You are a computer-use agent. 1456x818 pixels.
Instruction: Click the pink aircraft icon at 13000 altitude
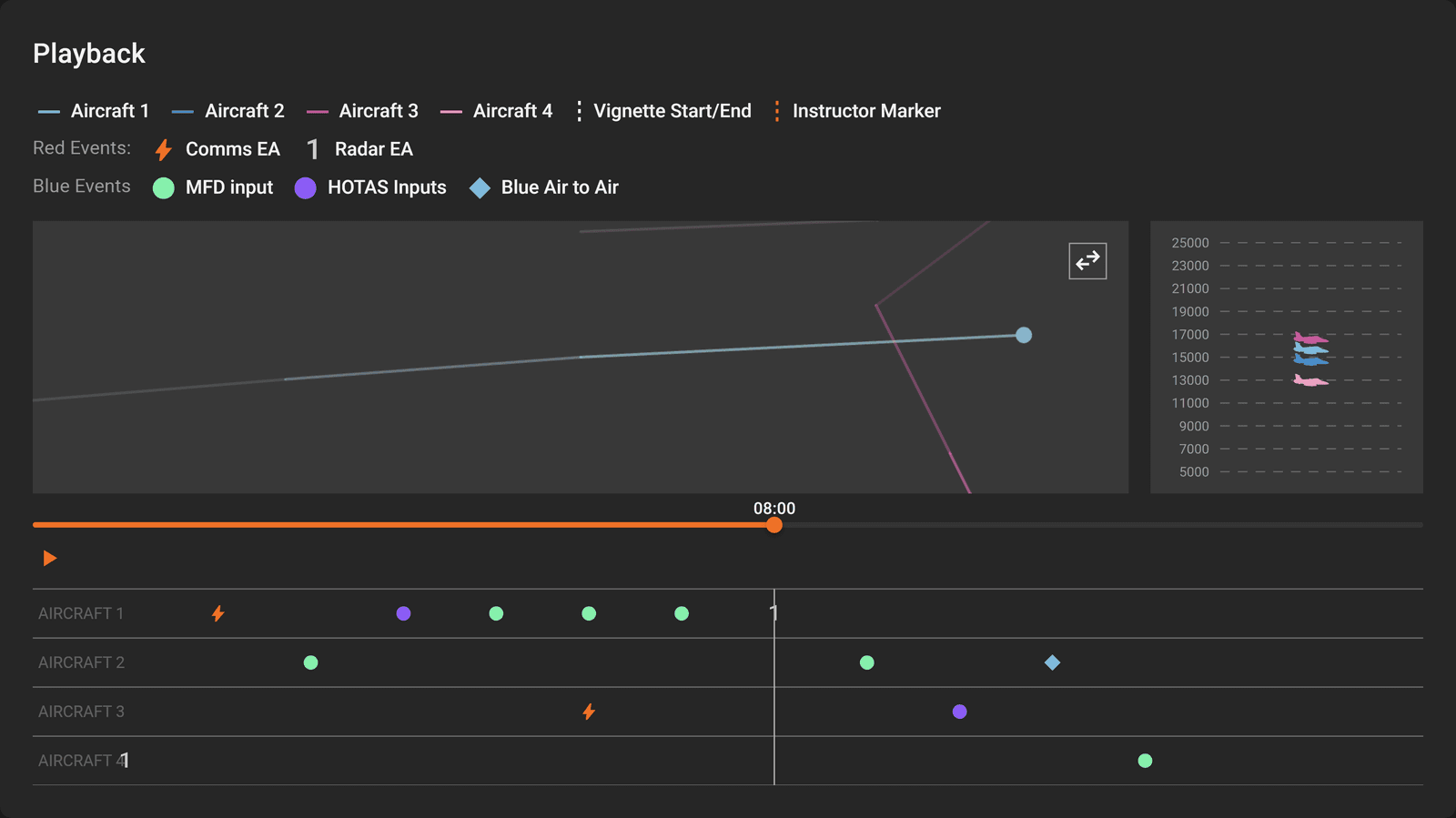pyautogui.click(x=1310, y=380)
